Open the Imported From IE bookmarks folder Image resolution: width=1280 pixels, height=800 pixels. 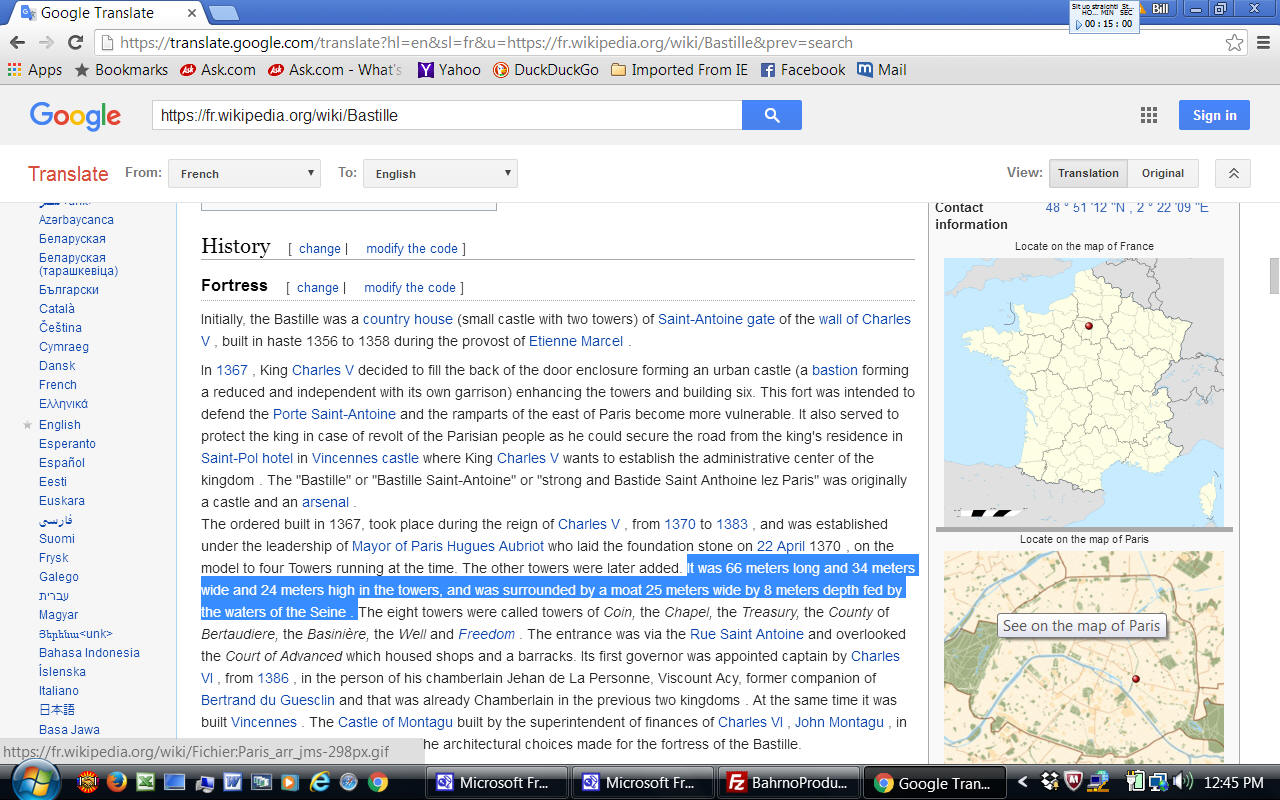(x=679, y=70)
